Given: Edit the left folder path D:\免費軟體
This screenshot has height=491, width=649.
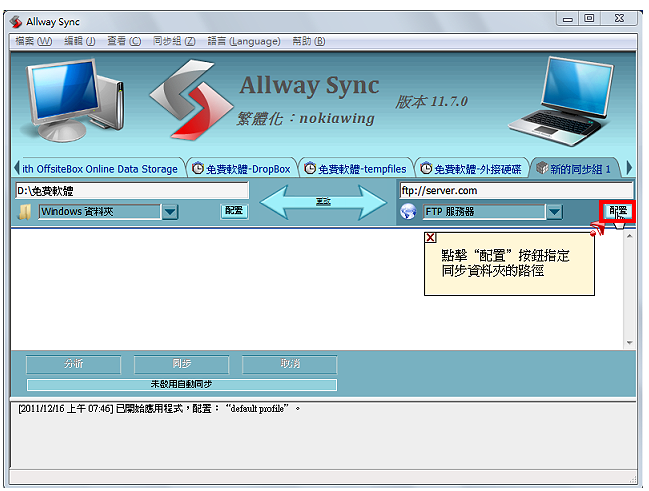Looking at the screenshot, I should pos(132,190).
